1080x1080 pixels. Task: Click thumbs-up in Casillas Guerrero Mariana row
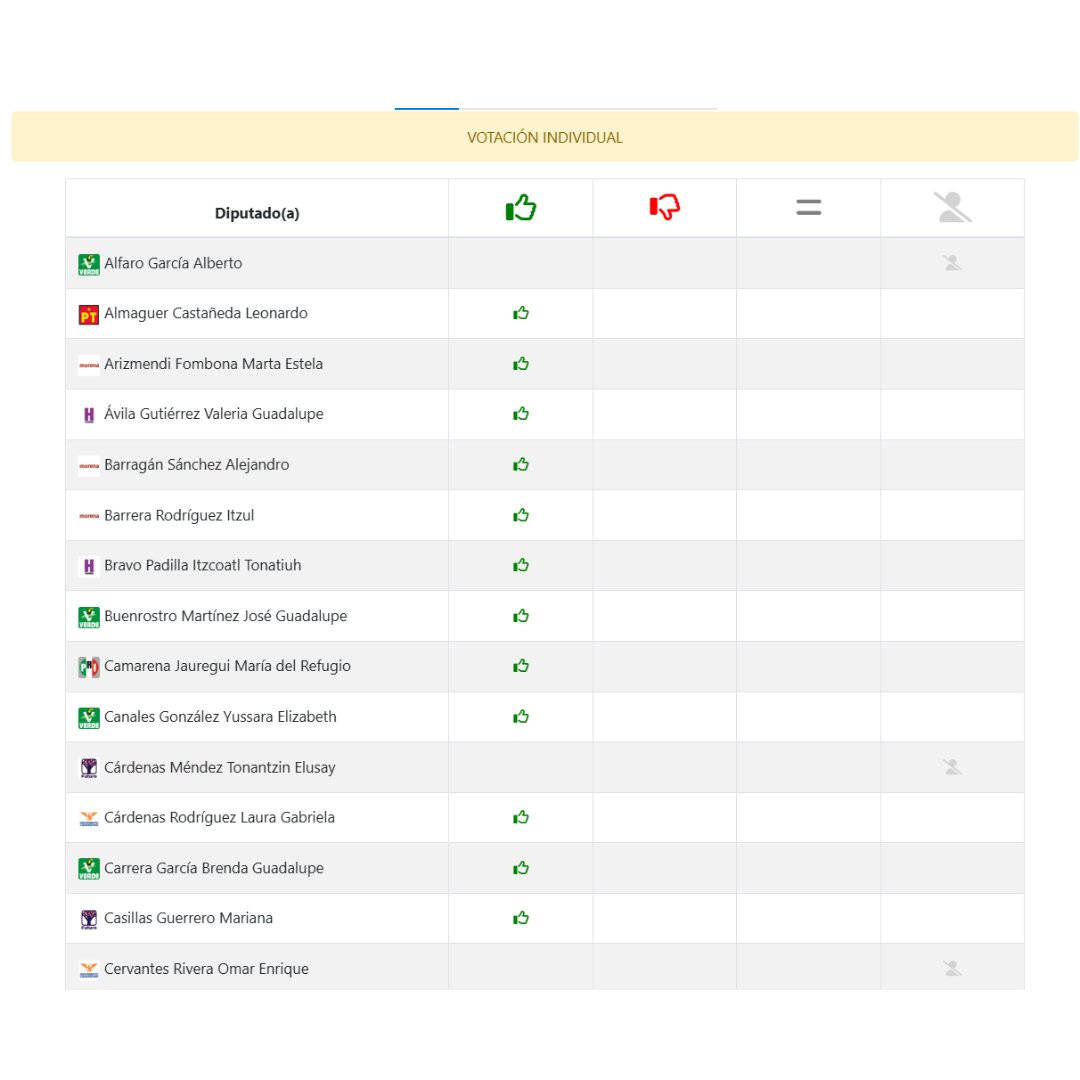pos(521,918)
